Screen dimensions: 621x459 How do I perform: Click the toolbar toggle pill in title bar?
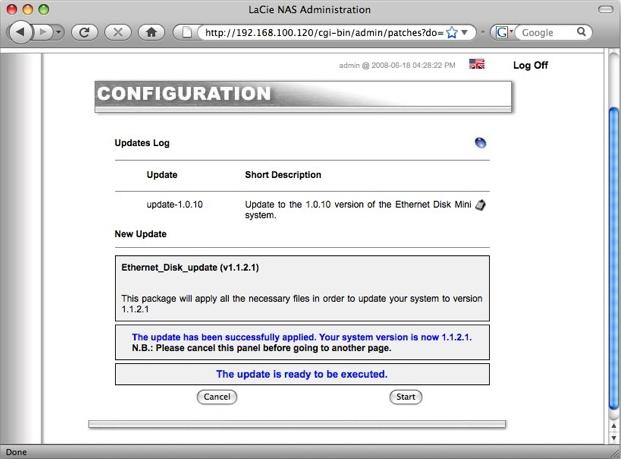point(603,9)
